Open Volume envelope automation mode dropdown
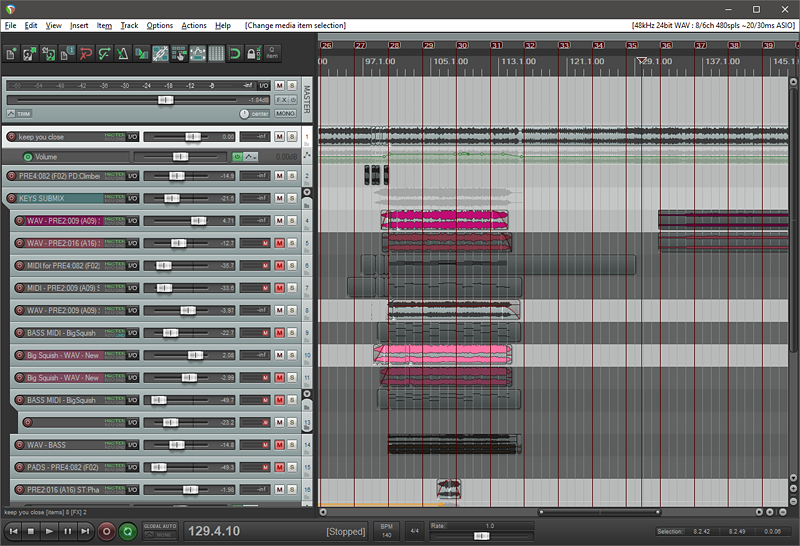 coord(250,157)
